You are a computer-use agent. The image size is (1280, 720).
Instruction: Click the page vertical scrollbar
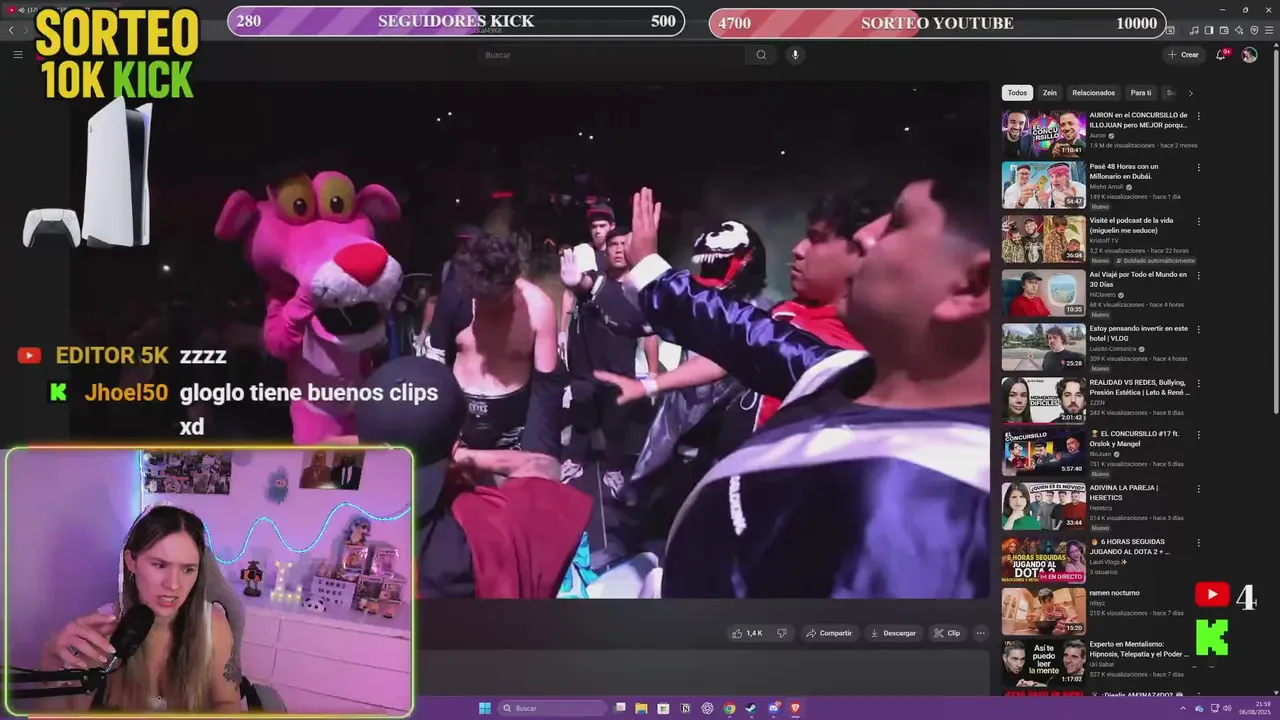pos(1274,230)
